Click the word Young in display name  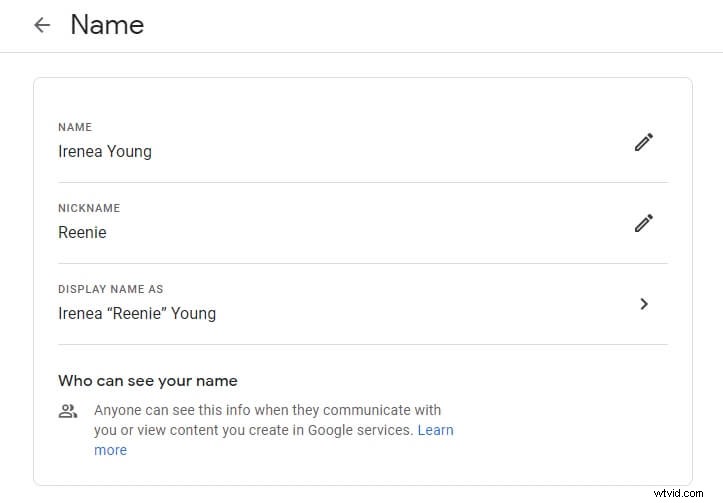click(193, 314)
